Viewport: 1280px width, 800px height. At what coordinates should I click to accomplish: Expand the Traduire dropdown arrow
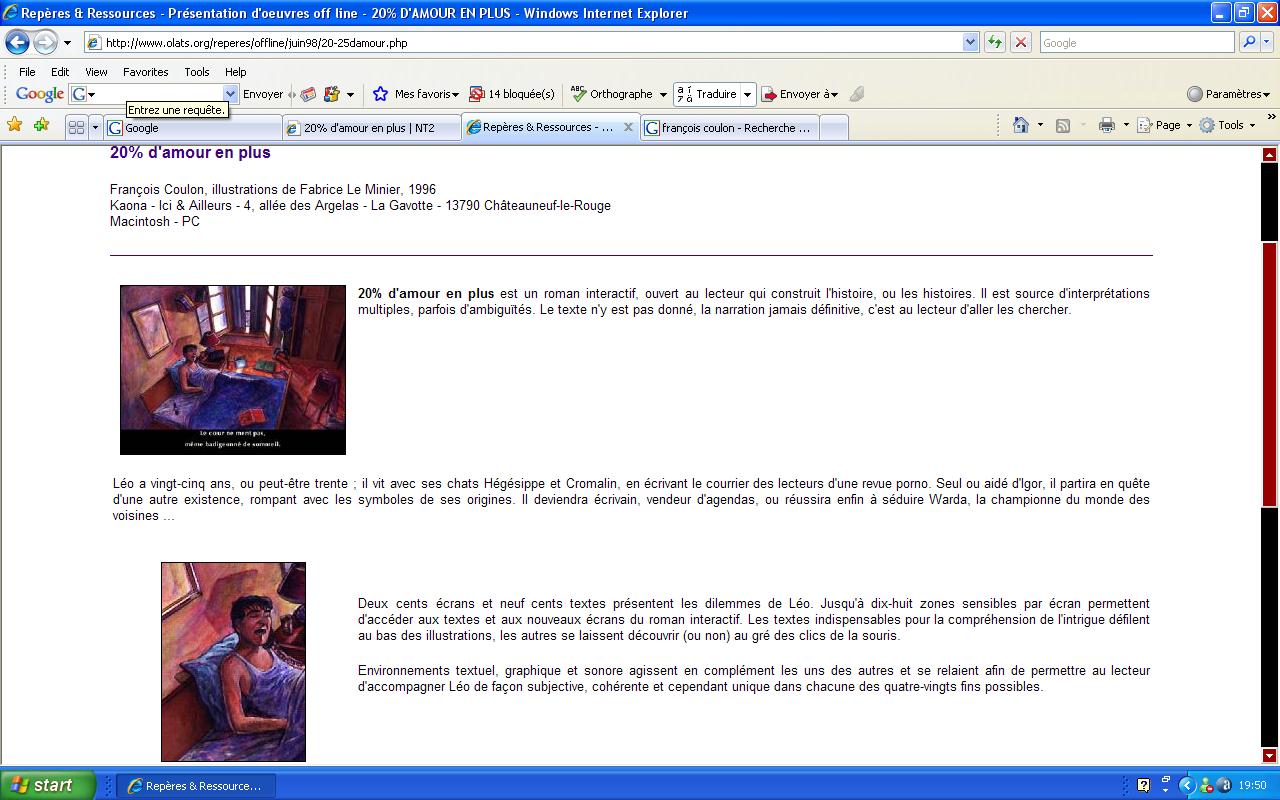tap(747, 95)
